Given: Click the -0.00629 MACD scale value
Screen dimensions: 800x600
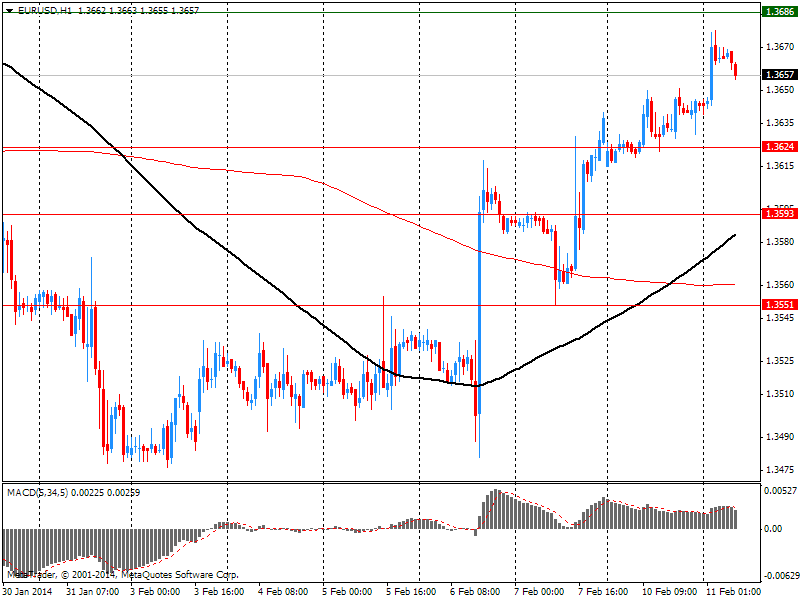Looking at the screenshot, I should [x=780, y=576].
